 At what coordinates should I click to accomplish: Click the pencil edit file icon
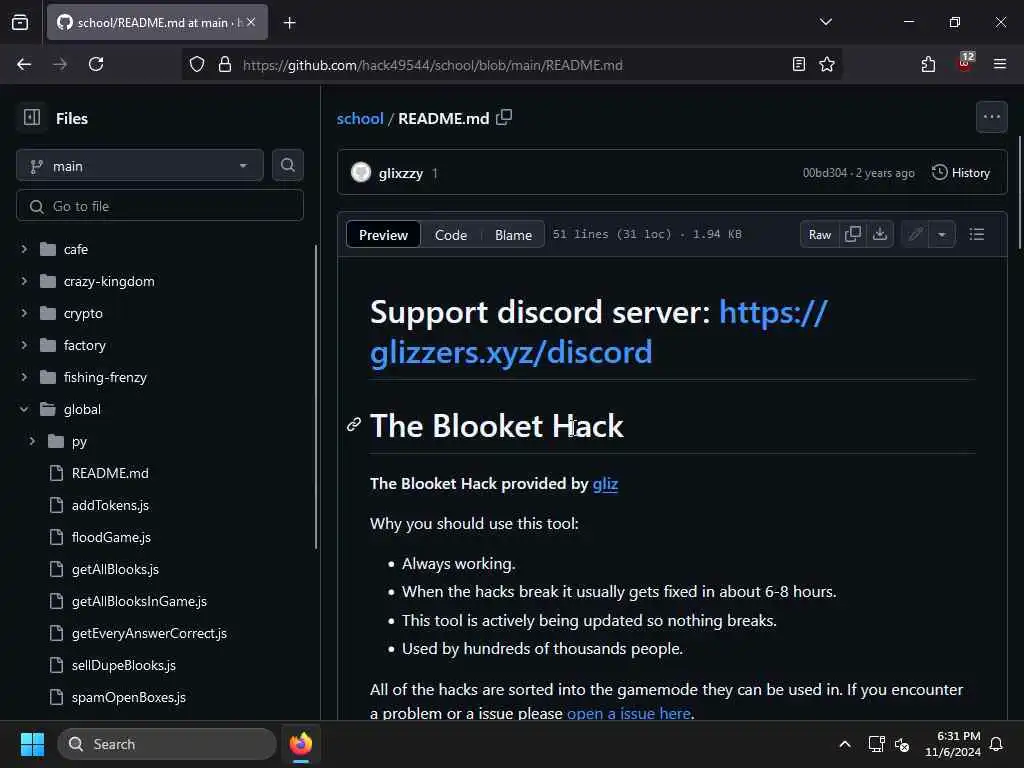point(915,234)
